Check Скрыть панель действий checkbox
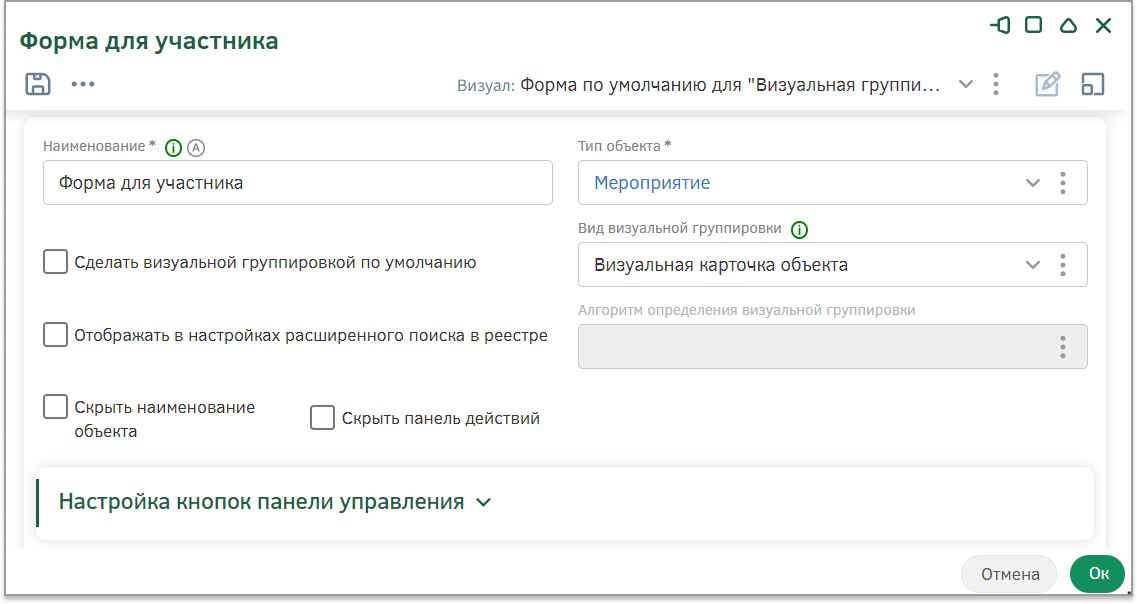This screenshot has height=604, width=1137. coord(323,418)
